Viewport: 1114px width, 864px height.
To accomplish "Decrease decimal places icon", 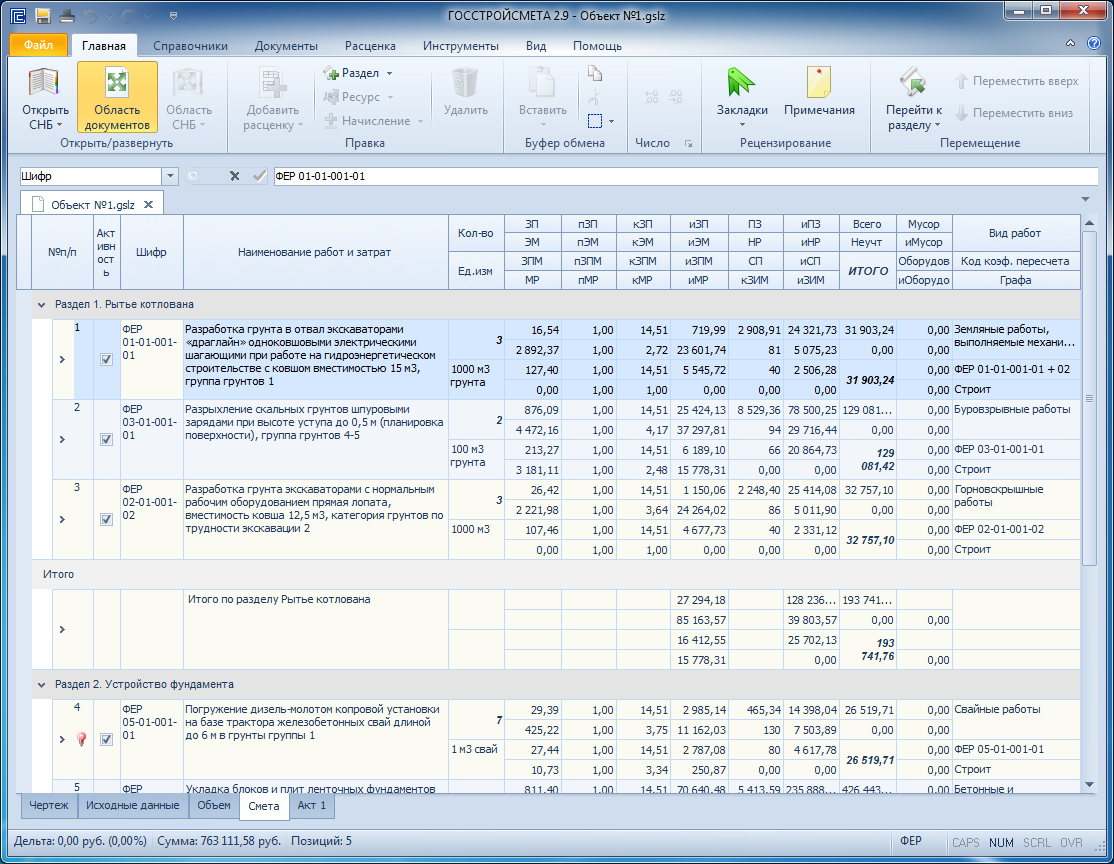I will 676,97.
